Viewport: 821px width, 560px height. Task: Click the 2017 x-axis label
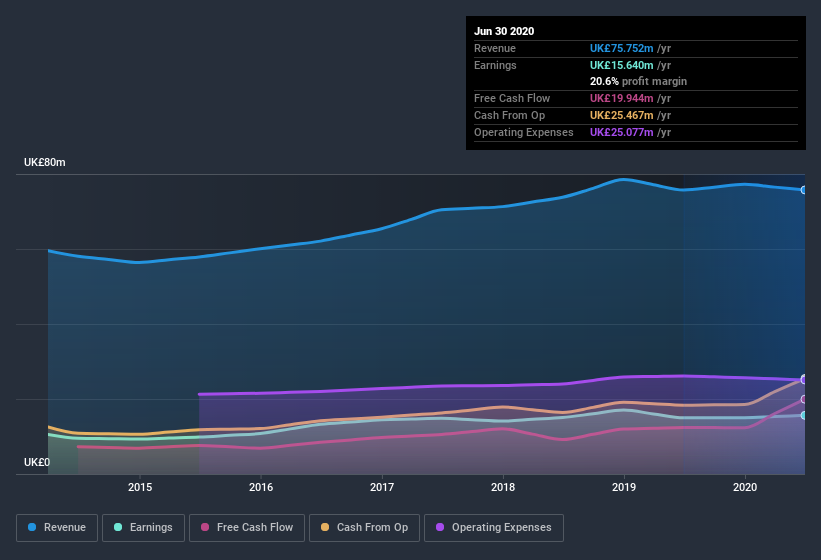(x=381, y=487)
